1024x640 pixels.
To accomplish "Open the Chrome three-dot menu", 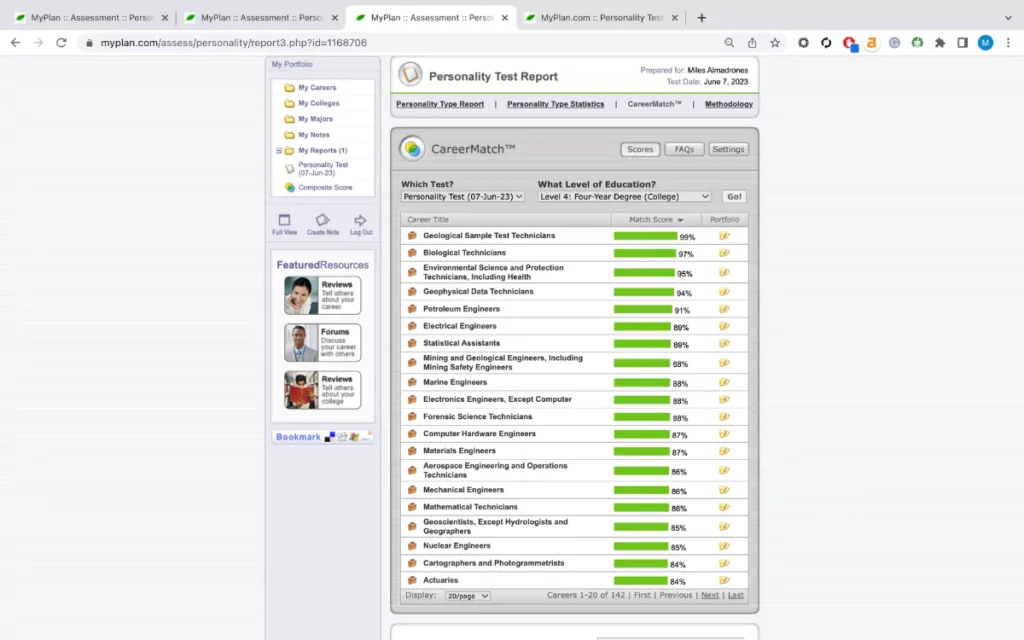I will 1008,42.
